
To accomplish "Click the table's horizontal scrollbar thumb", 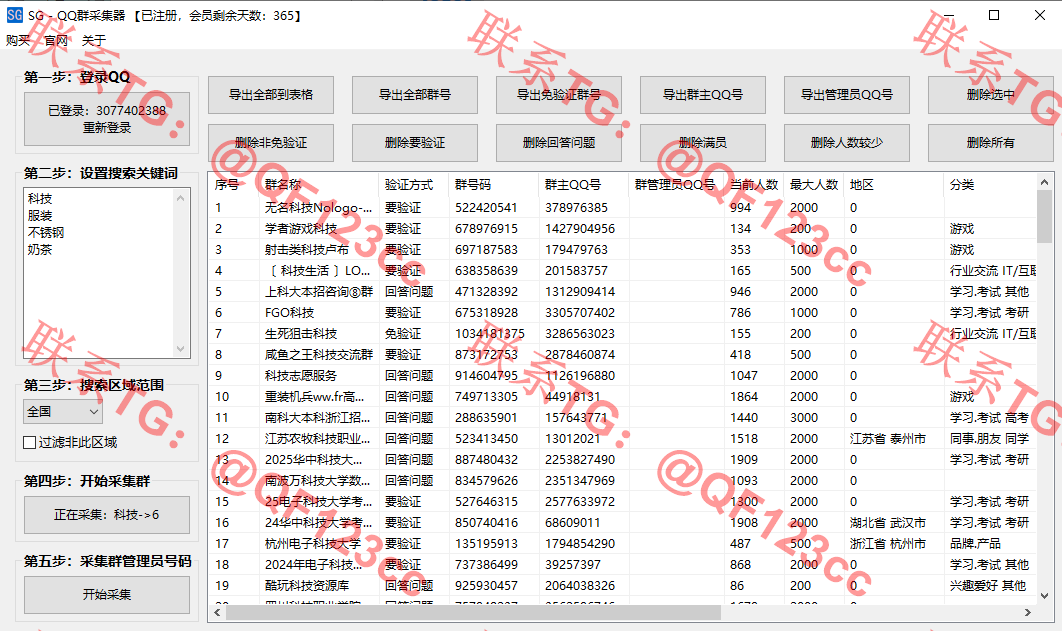I will 473,613.
